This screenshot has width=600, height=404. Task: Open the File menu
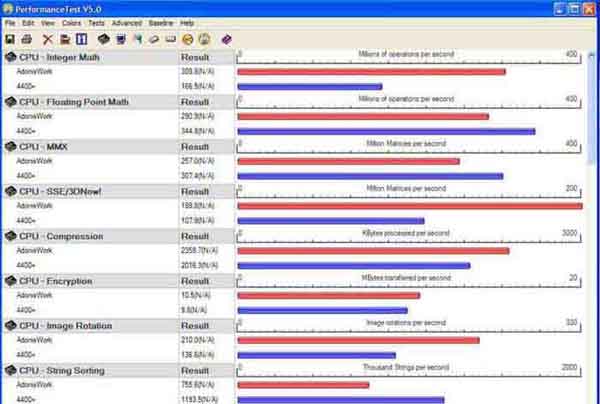(10, 23)
